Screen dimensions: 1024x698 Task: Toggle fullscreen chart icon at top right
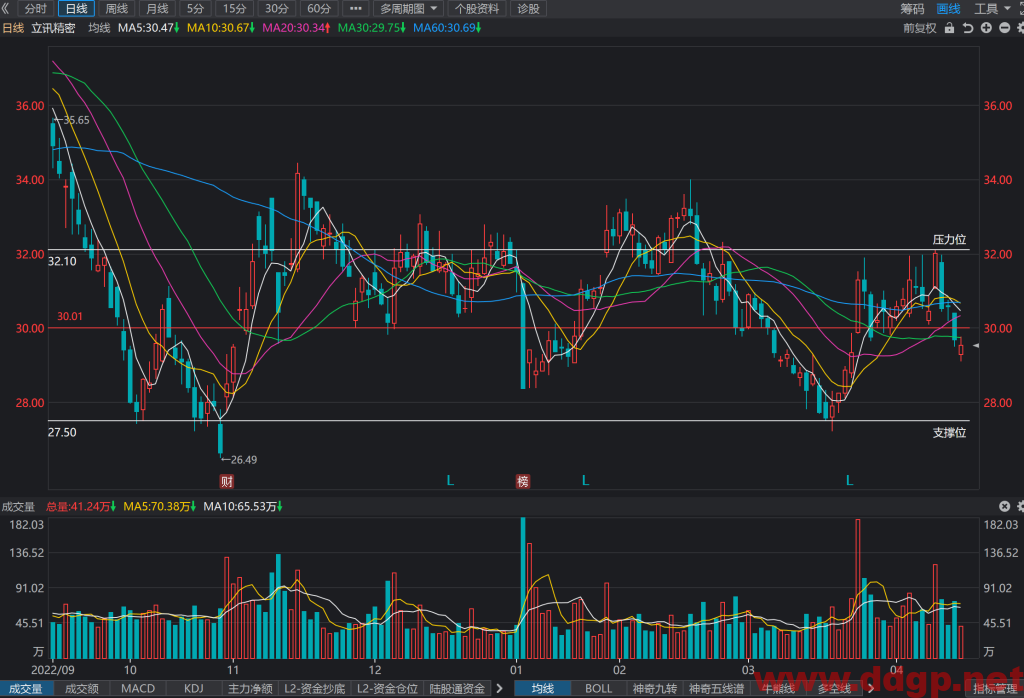tap(1021, 8)
